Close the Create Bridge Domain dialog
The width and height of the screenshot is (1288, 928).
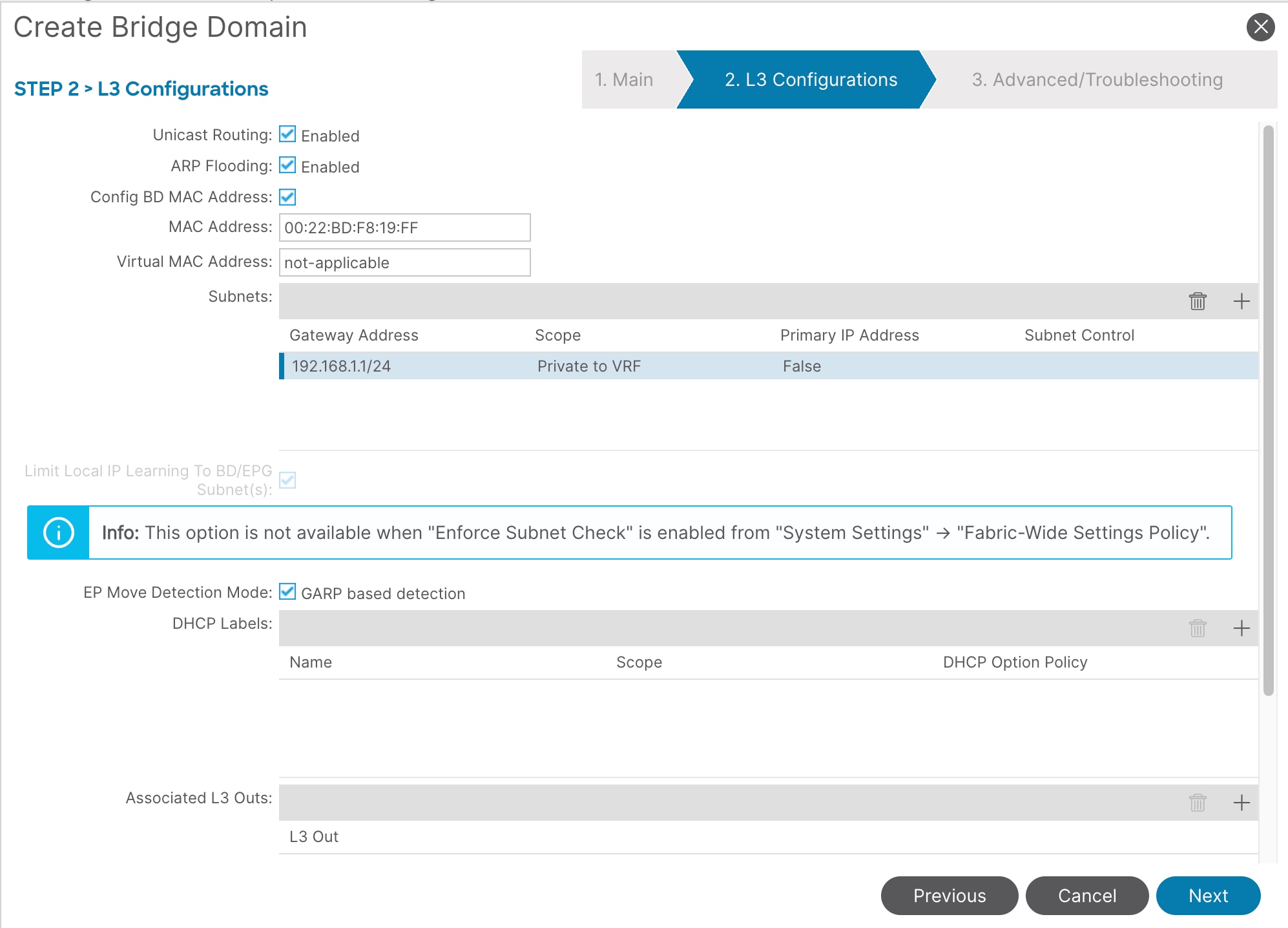tap(1260, 27)
